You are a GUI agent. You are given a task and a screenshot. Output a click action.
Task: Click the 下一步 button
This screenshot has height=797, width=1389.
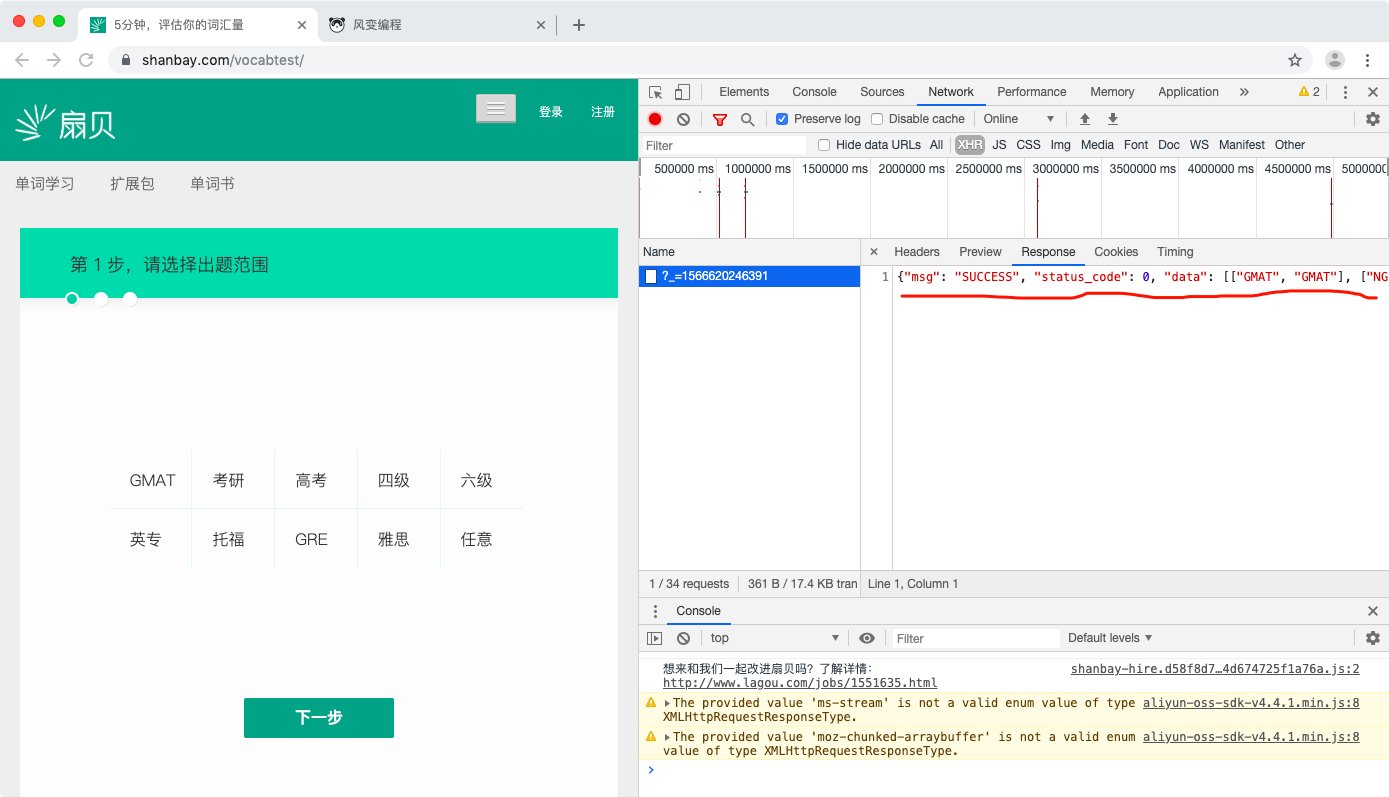tap(319, 718)
